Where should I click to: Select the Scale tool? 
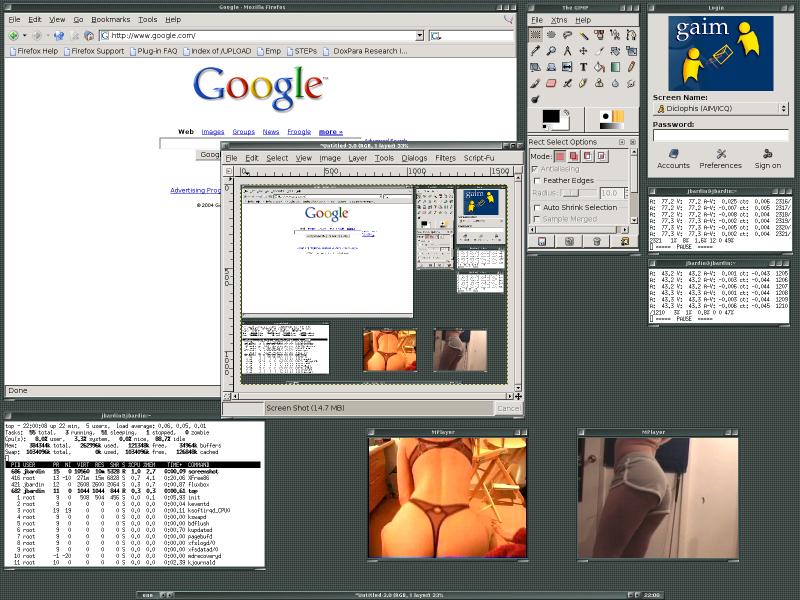pyautogui.click(x=631, y=51)
